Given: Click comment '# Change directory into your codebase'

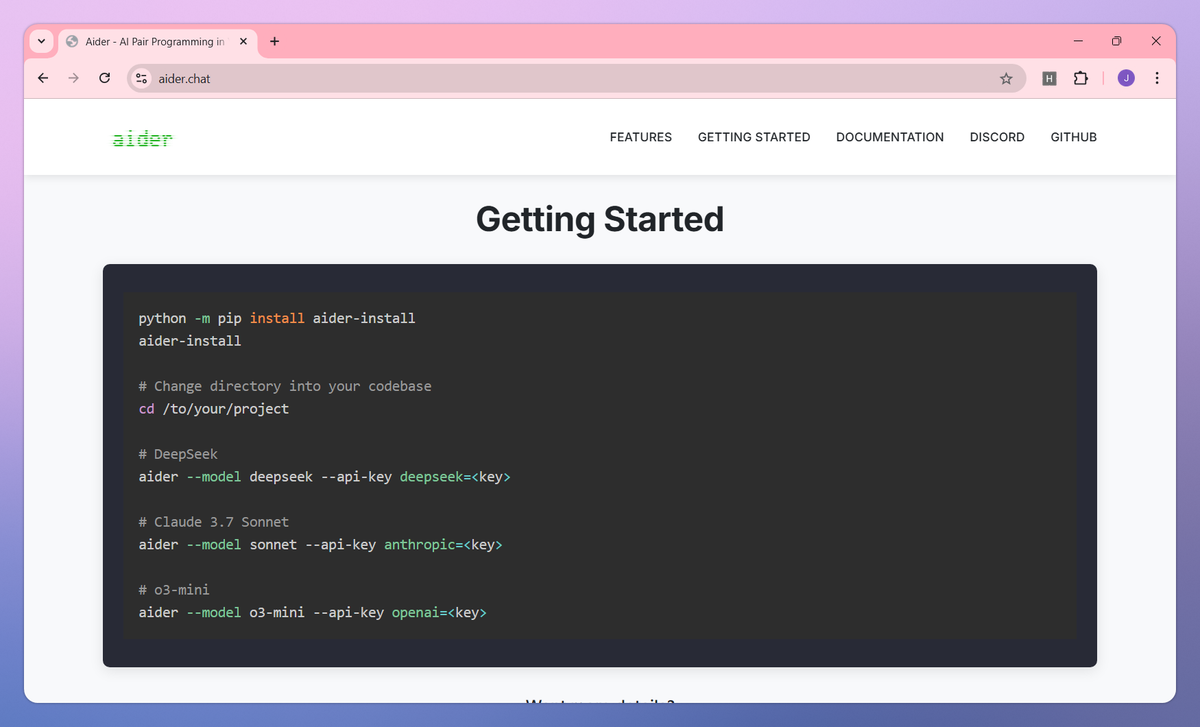Looking at the screenshot, I should pyautogui.click(x=285, y=386).
